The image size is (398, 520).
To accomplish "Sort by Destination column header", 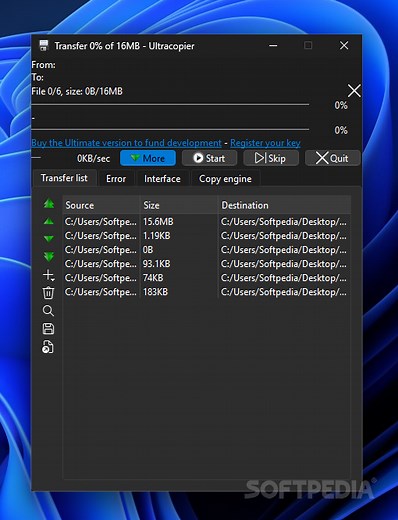I will click(284, 205).
